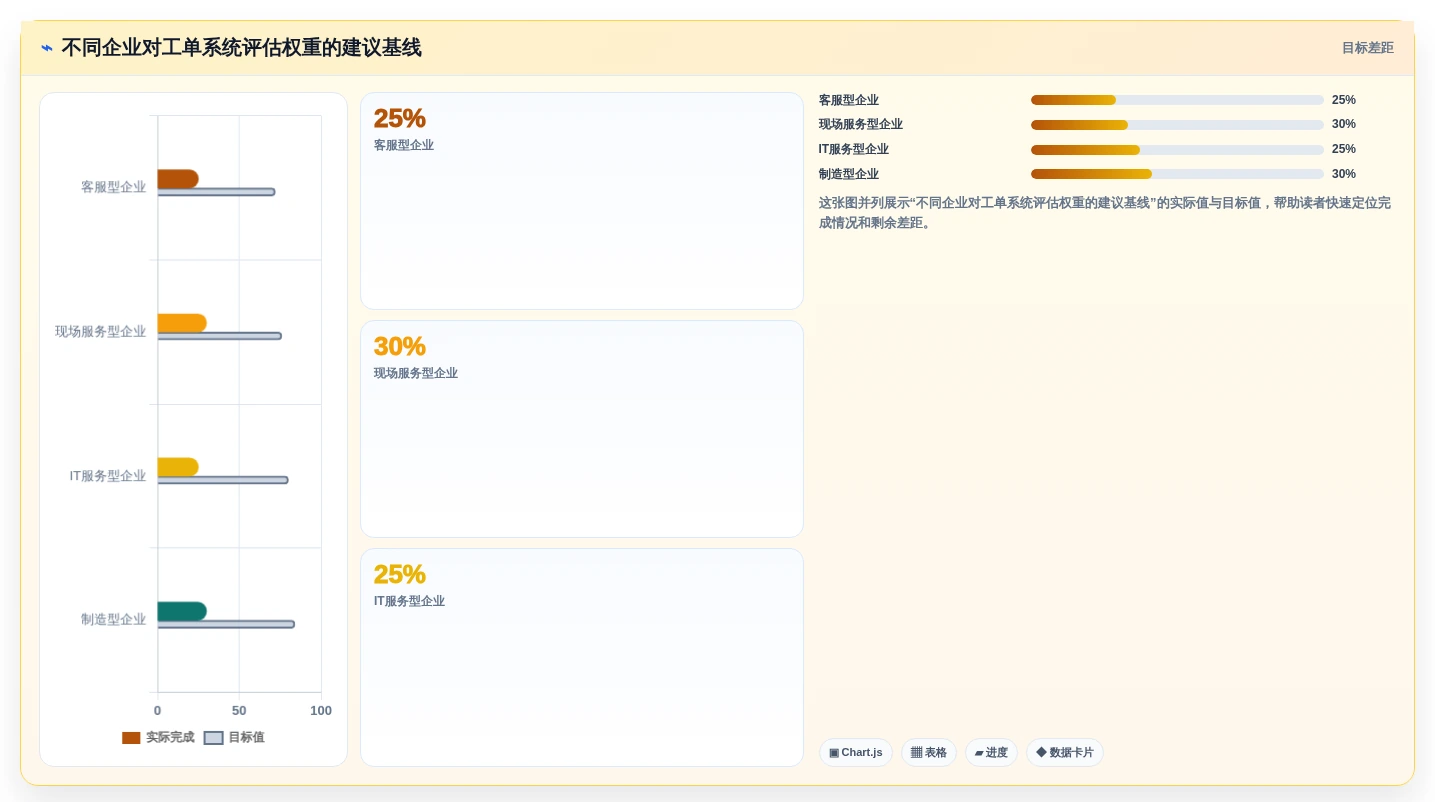Click the IT服务型企业 progress row label

[854, 150]
